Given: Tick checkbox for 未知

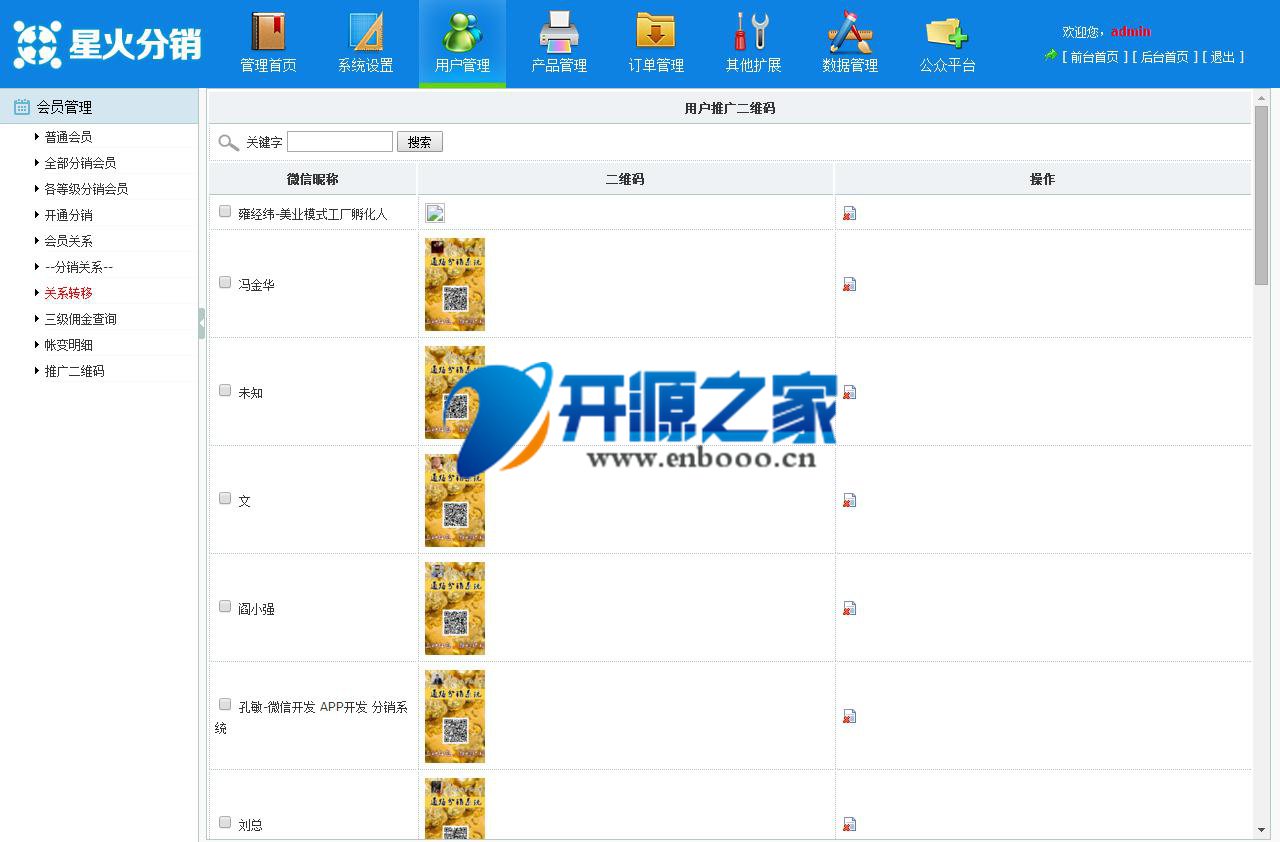Looking at the screenshot, I should click(x=225, y=391).
